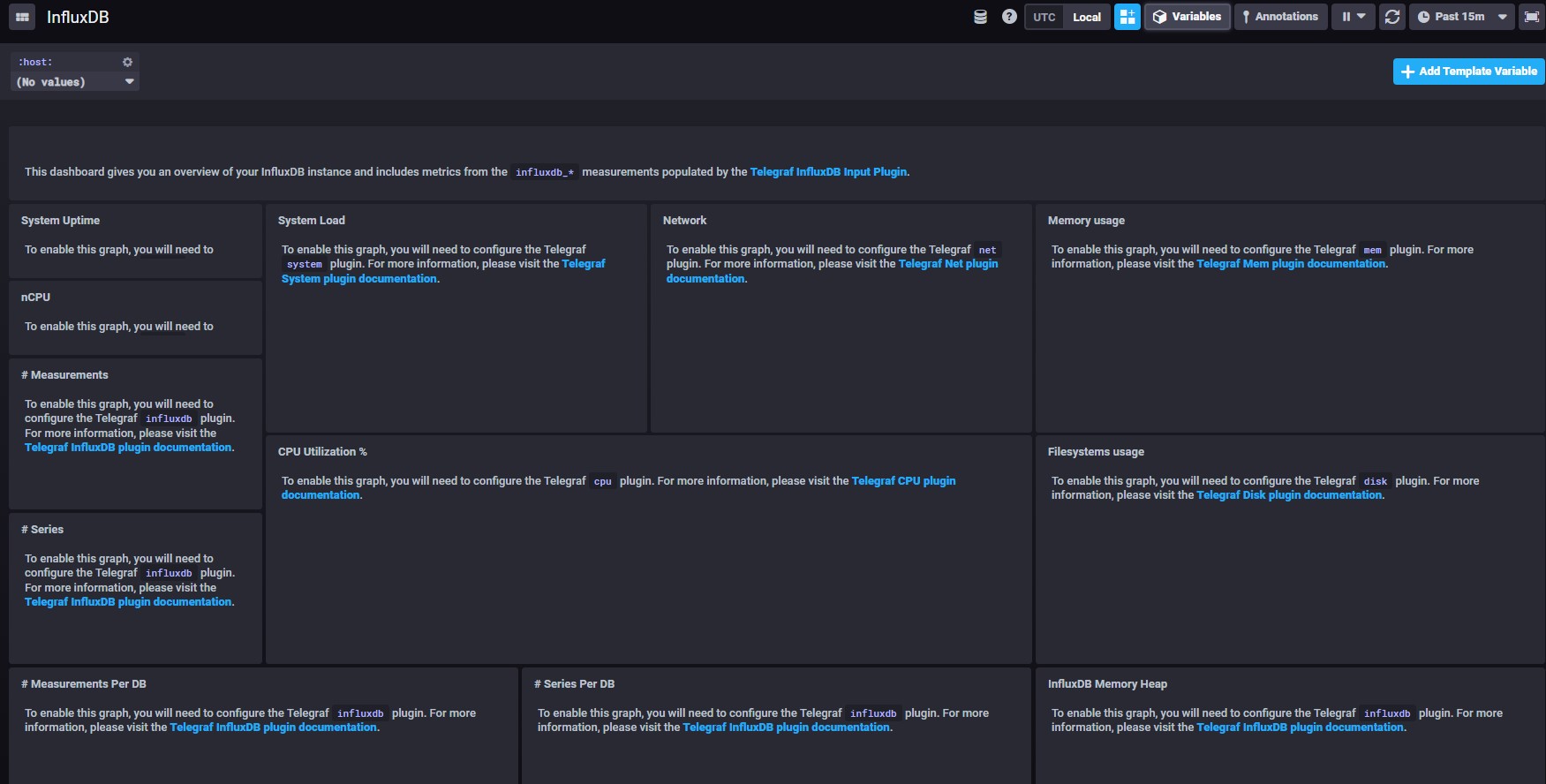
Task: Switch timezone to Local
Action: (x=1087, y=17)
